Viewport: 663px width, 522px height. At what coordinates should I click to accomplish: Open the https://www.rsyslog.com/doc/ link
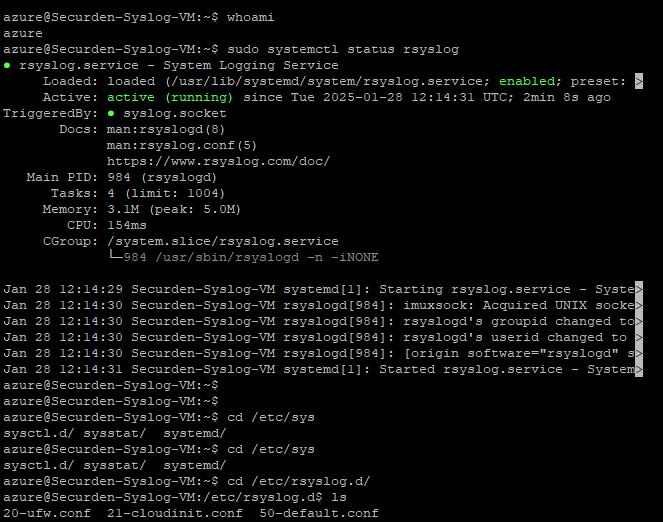pyautogui.click(x=218, y=161)
